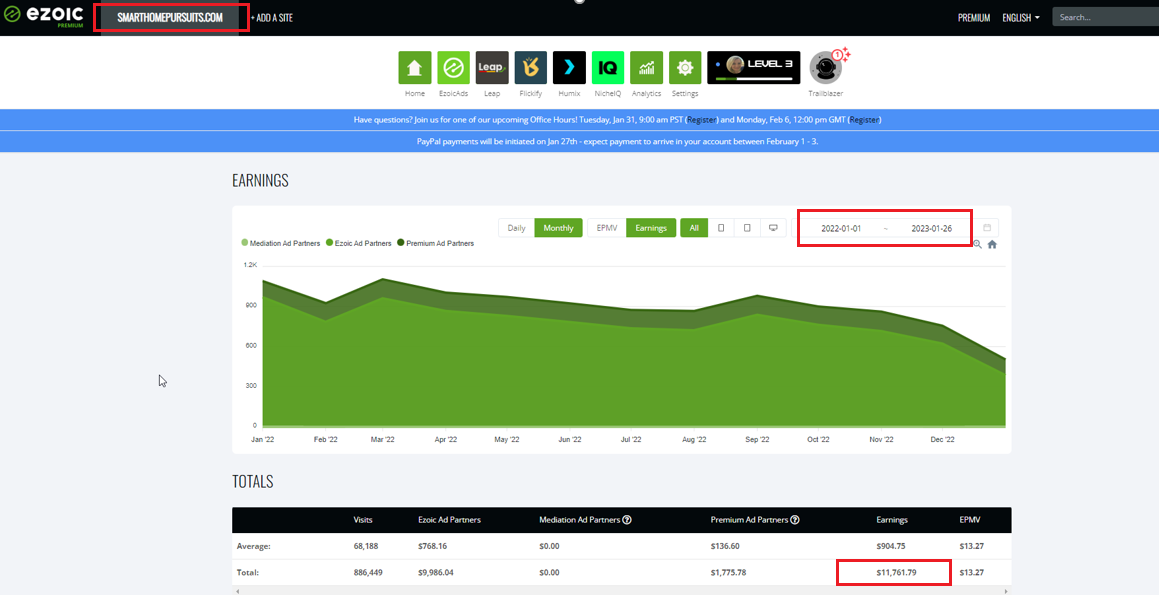The width and height of the screenshot is (1159, 595).
Task: Launch the NicheIQ icon
Action: point(608,68)
